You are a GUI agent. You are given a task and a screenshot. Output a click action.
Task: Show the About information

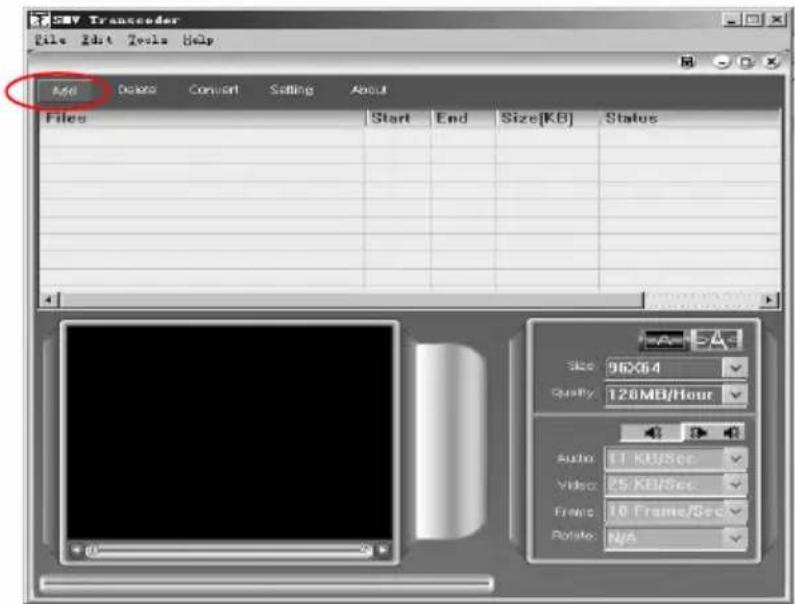(369, 90)
